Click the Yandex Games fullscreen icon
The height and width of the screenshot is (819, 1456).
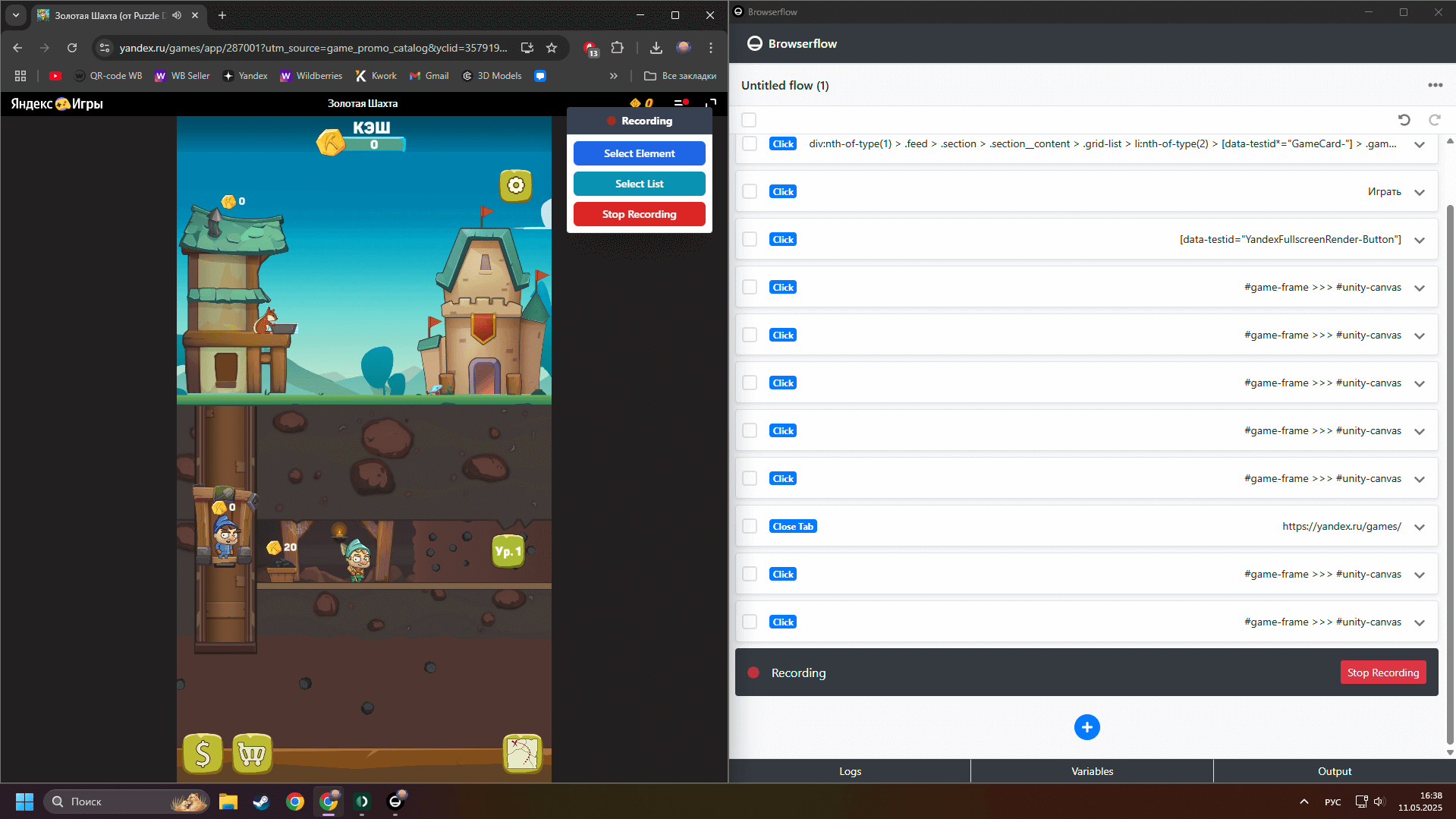pos(710,103)
